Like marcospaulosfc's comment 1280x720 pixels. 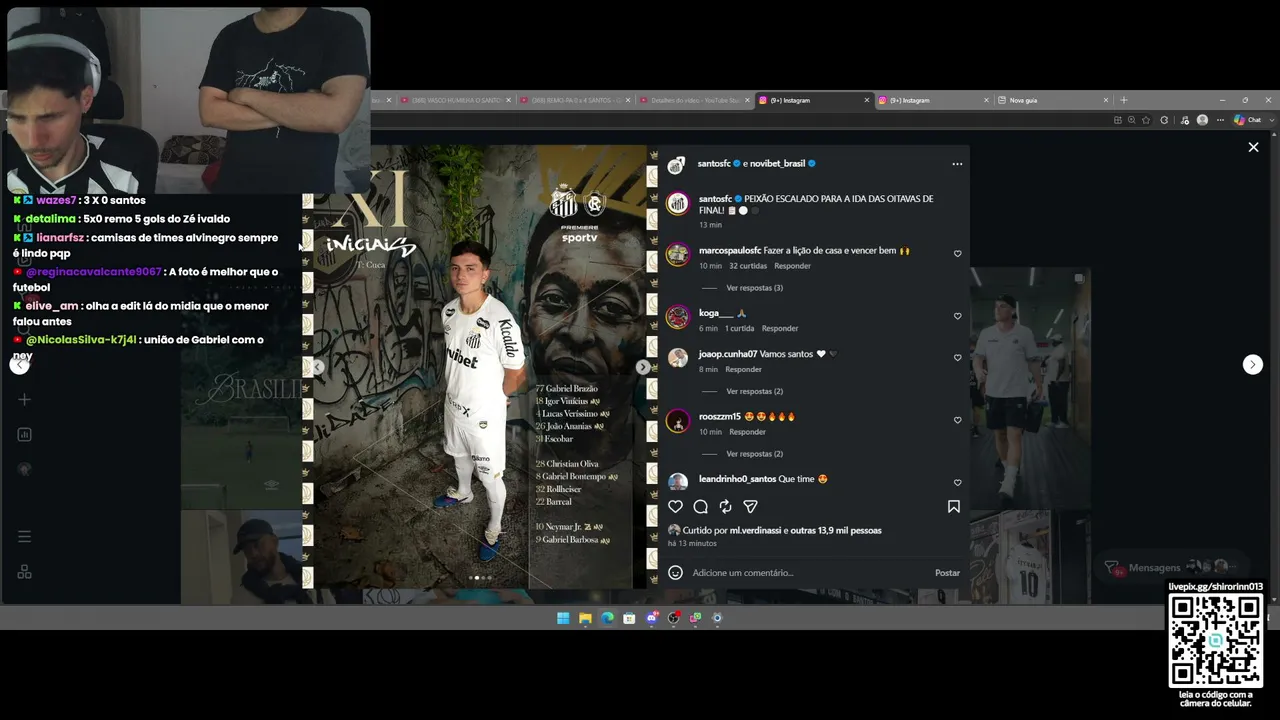957,254
